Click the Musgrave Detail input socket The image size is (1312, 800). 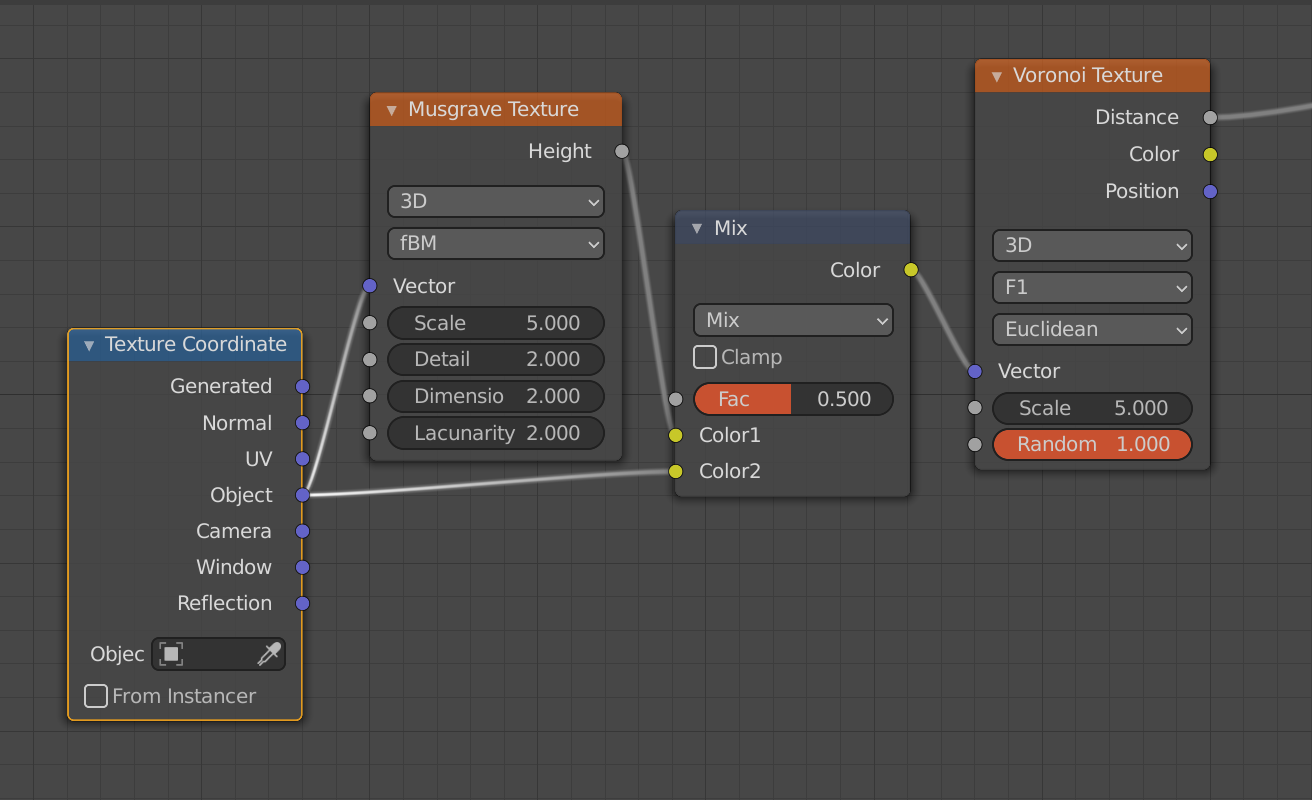coord(370,359)
